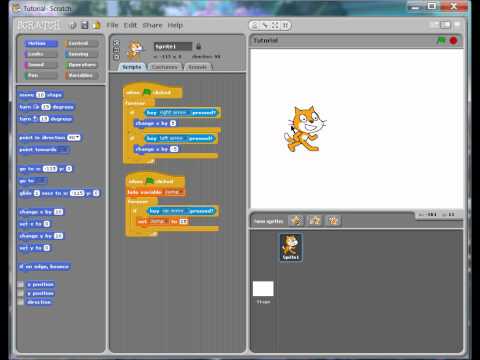Select the delete scissors tool
This screenshot has height=360, width=480.
(x=265, y=25)
